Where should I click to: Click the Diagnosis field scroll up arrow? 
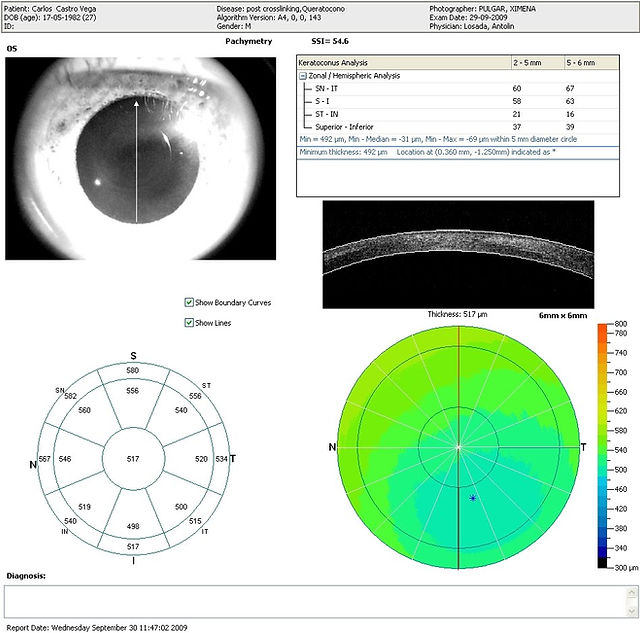632,592
